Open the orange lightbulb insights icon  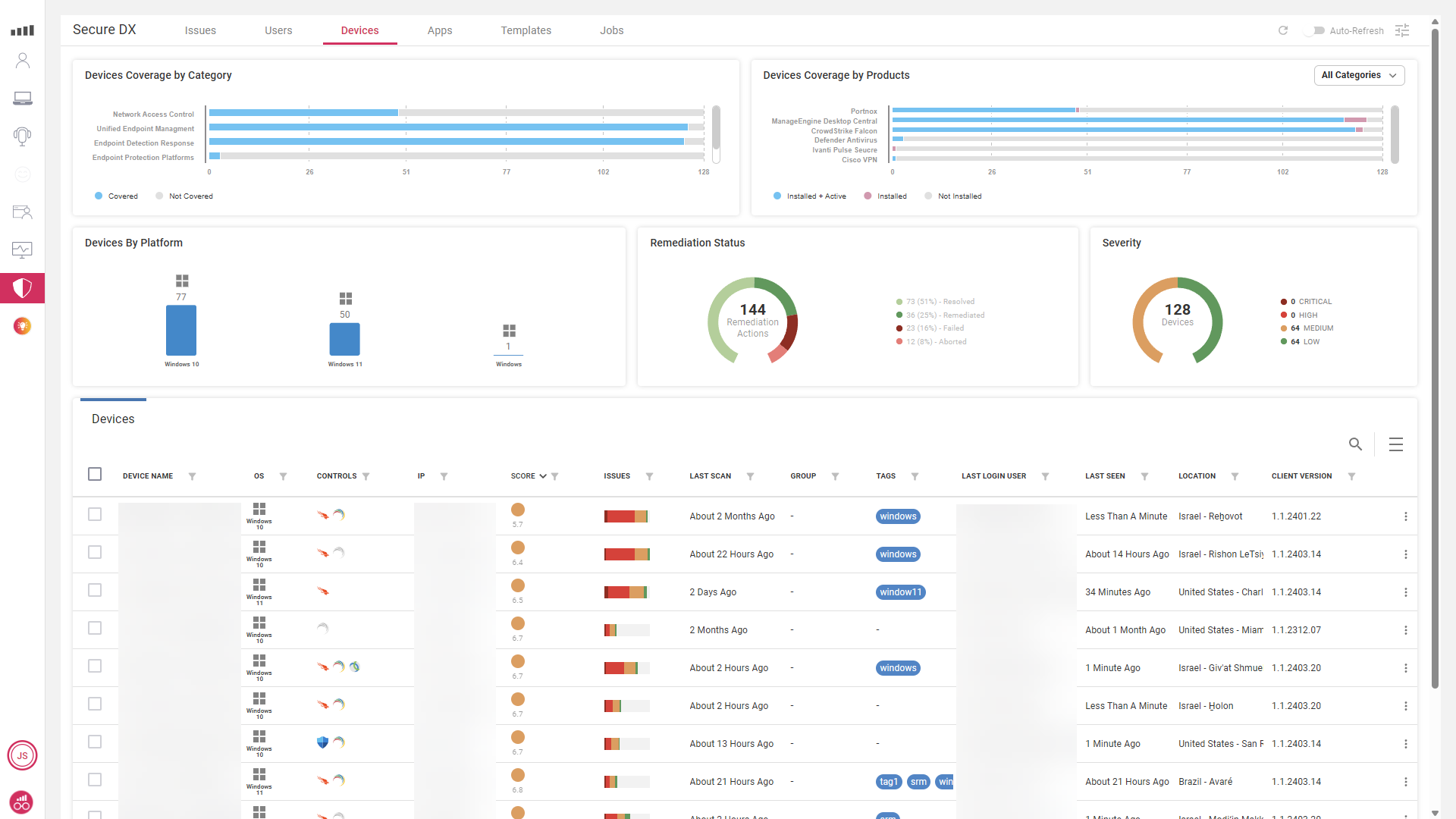coord(23,326)
